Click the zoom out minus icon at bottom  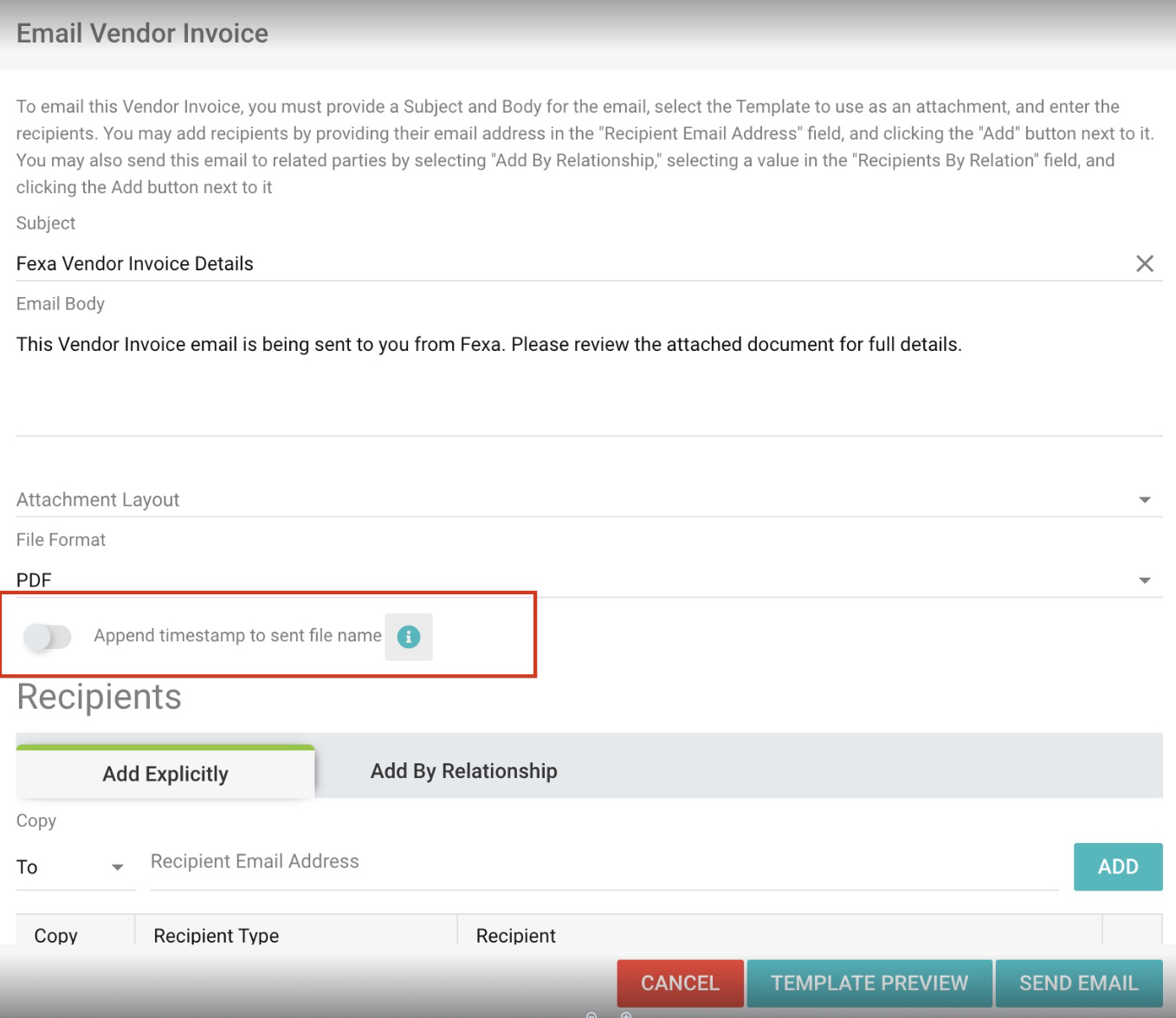click(591, 1015)
